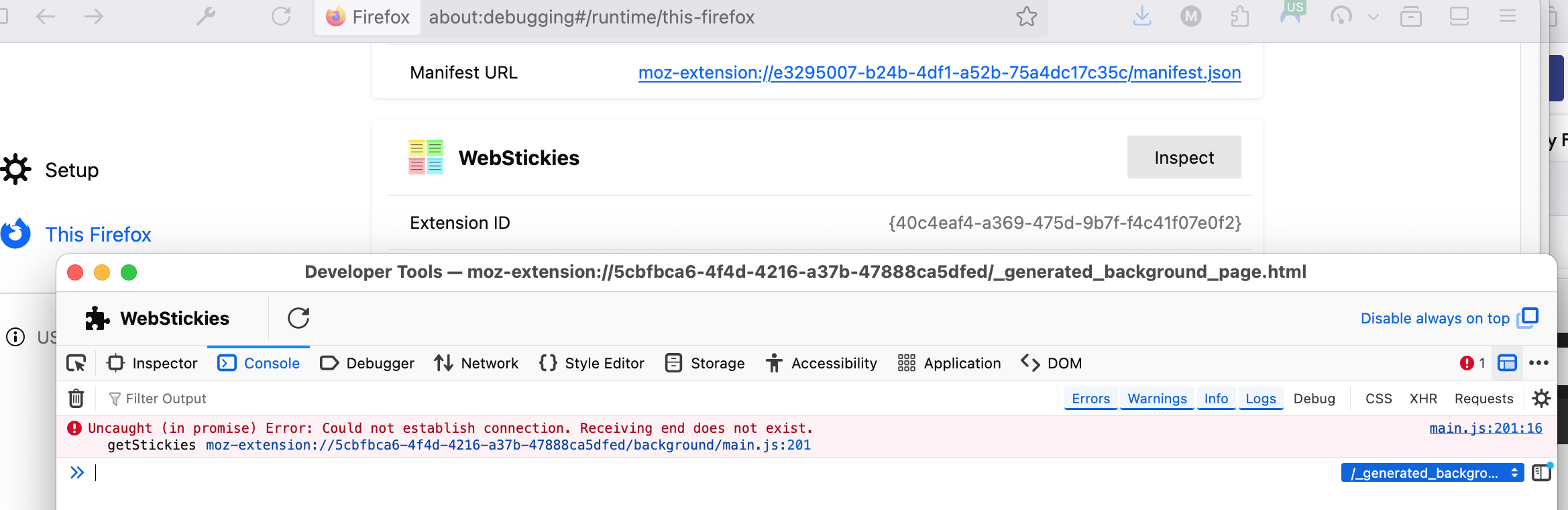Viewport: 1568px width, 510px height.
Task: Open console settings gear
Action: tap(1541, 399)
